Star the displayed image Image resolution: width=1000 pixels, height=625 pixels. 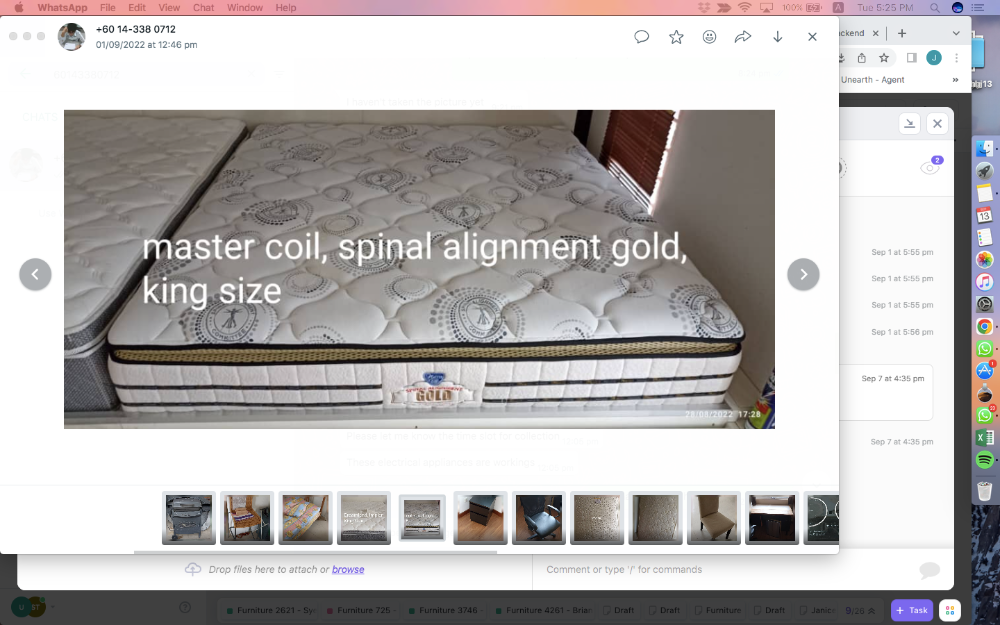point(676,36)
